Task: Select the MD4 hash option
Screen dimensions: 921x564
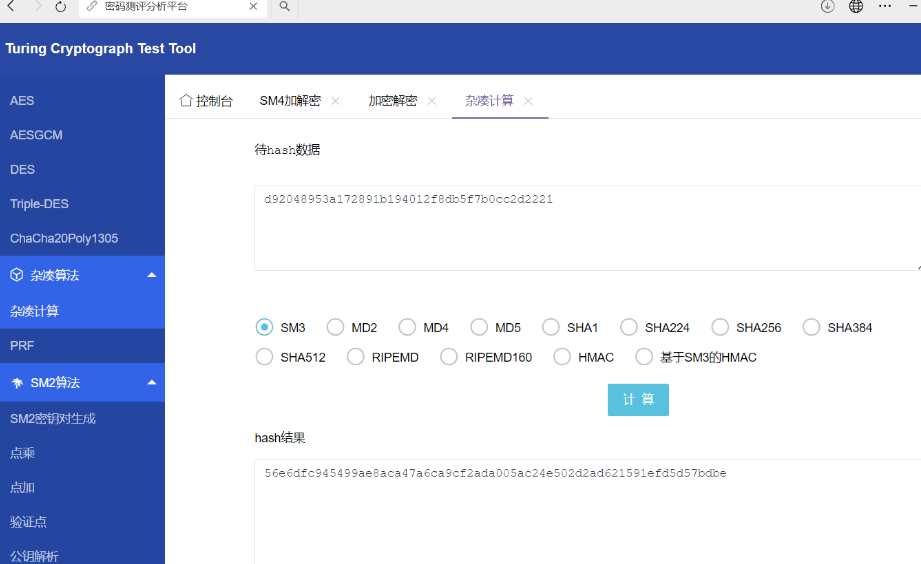Action: click(407, 327)
